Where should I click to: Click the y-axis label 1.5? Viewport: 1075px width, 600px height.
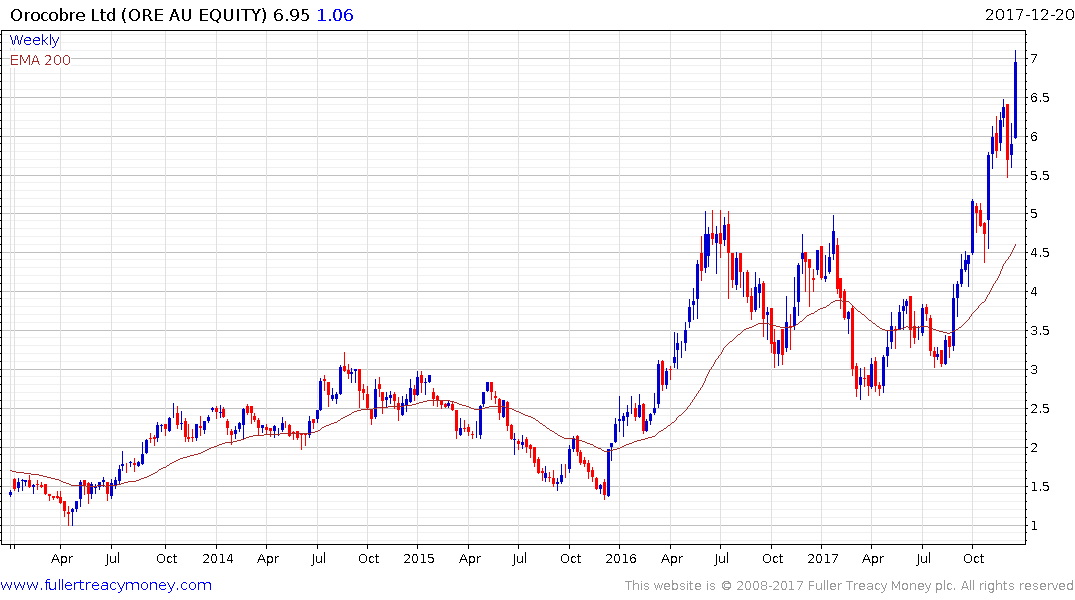(1040, 487)
